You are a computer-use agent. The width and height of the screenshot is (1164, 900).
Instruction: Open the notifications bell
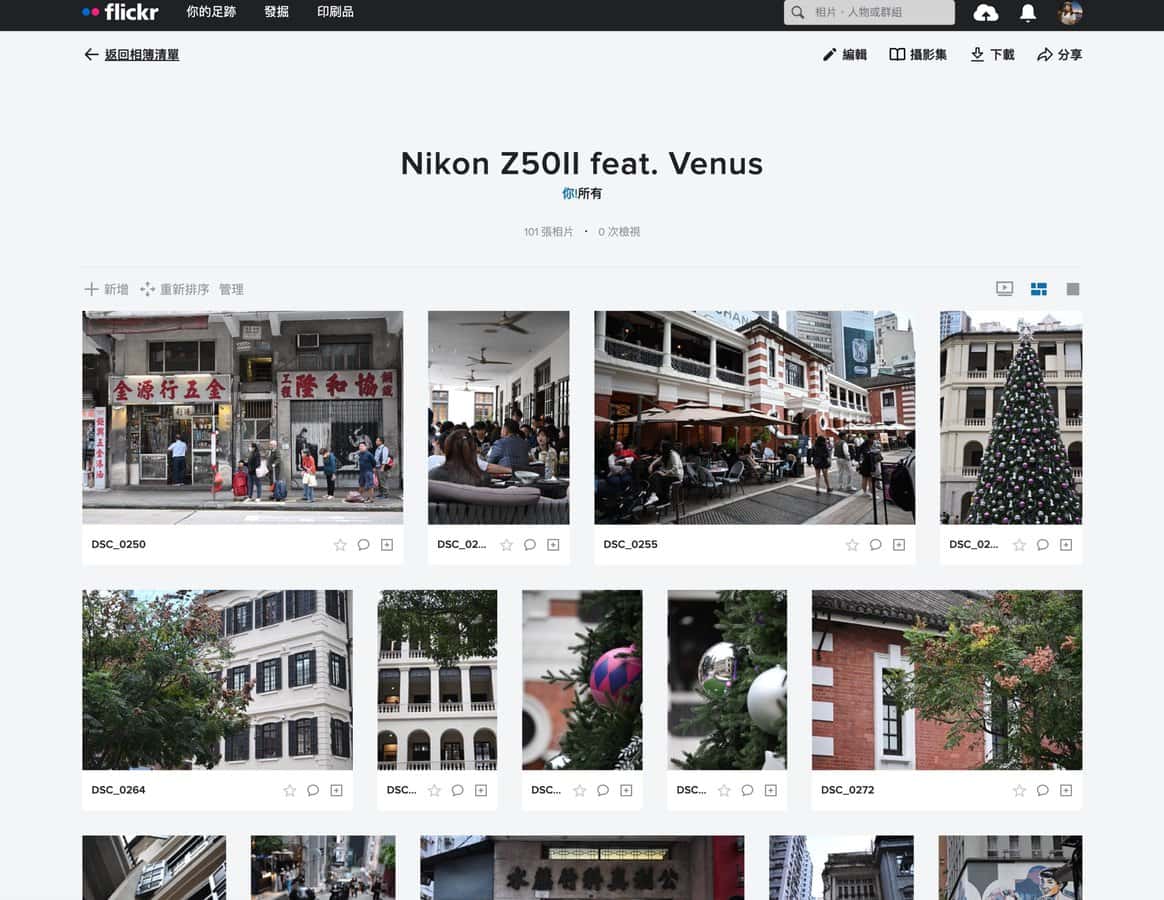[x=1027, y=13]
